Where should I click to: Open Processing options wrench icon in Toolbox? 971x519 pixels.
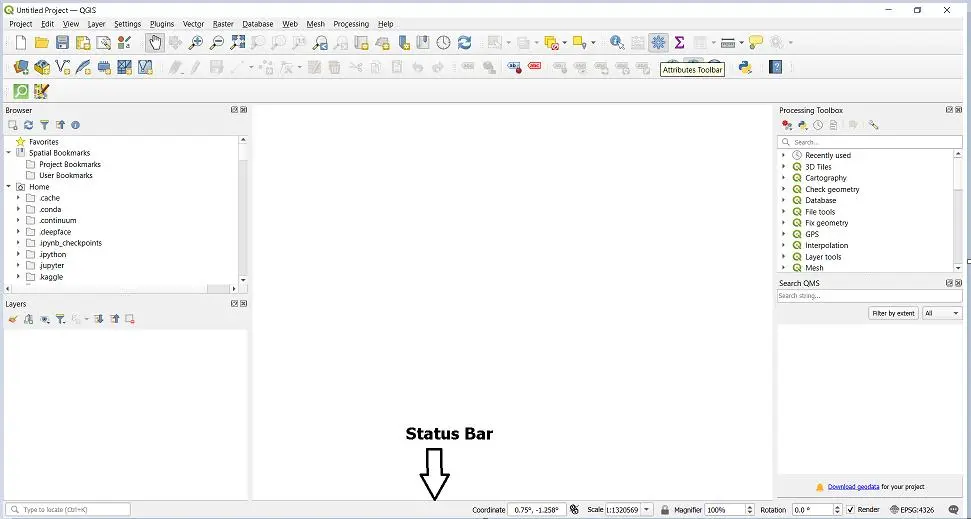point(873,125)
